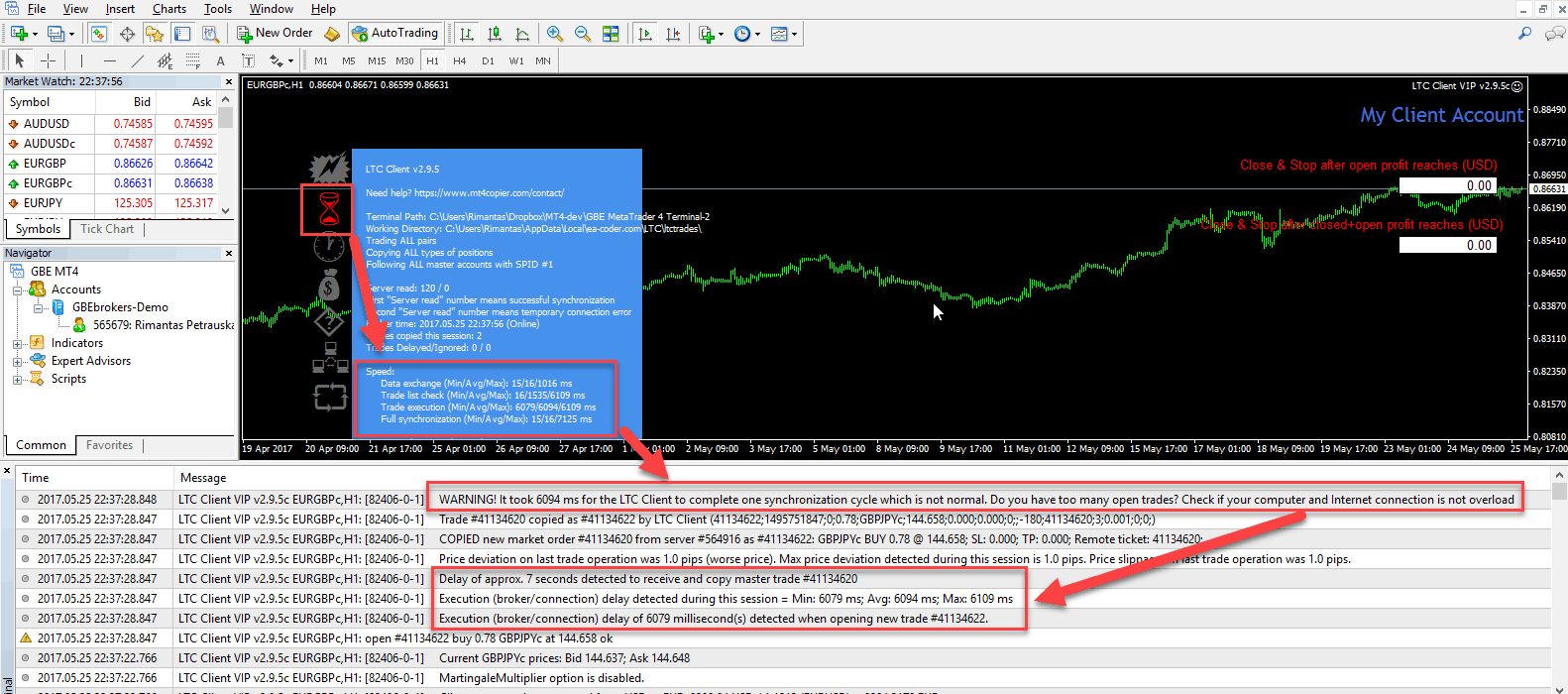The image size is (1568, 694).
Task: Open the Profiles toolbar icon
Action: (x=56, y=34)
